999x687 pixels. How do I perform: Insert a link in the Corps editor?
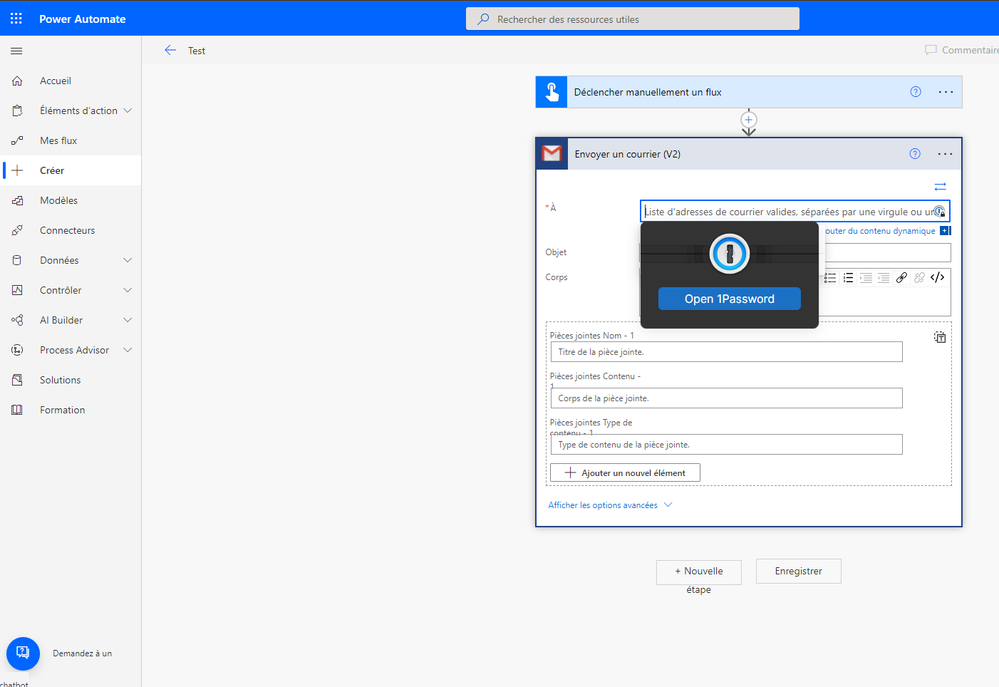[x=901, y=278]
